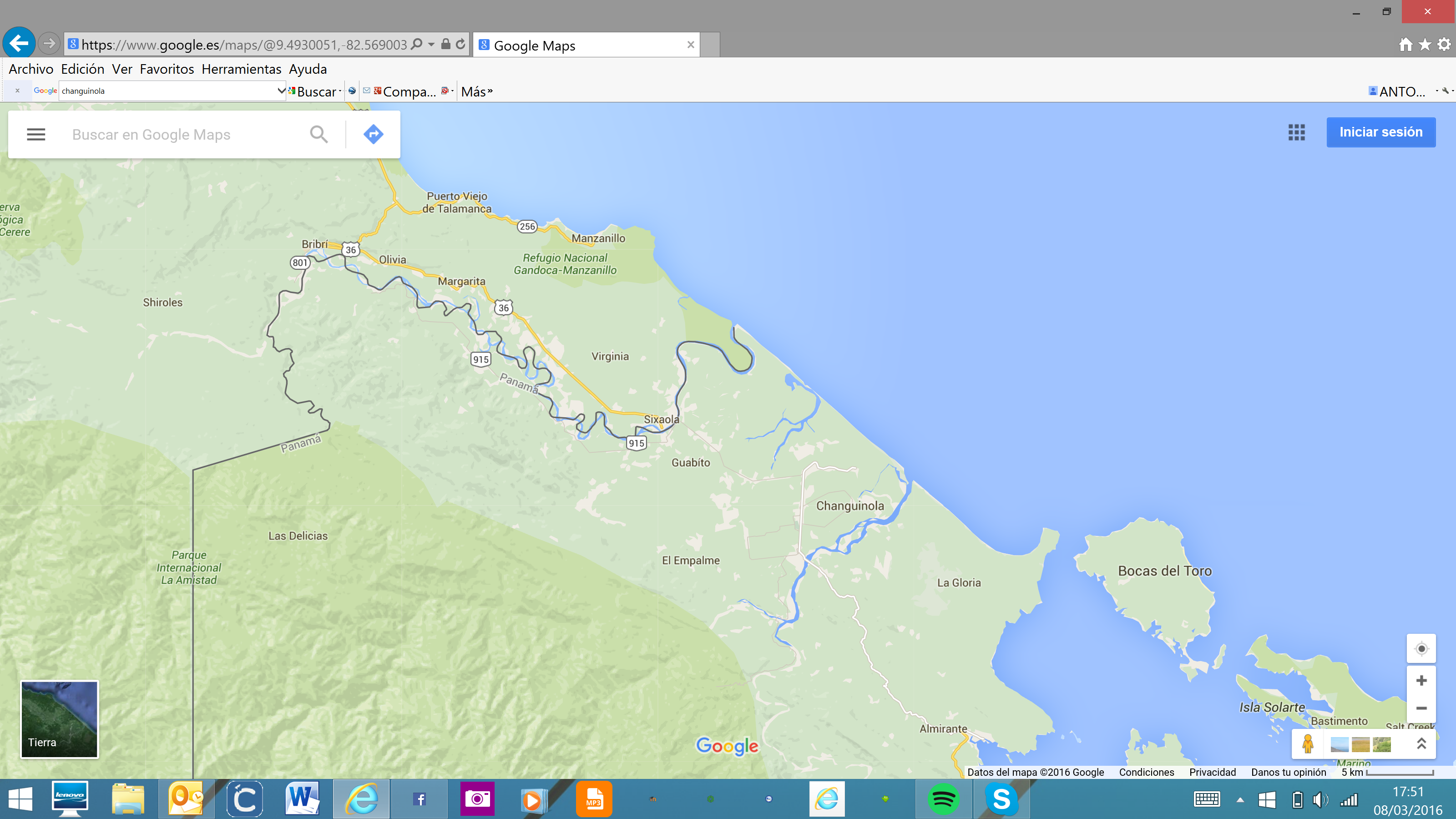Click the toolbar globe icon
The height and width of the screenshot is (819, 1456).
[x=352, y=91]
